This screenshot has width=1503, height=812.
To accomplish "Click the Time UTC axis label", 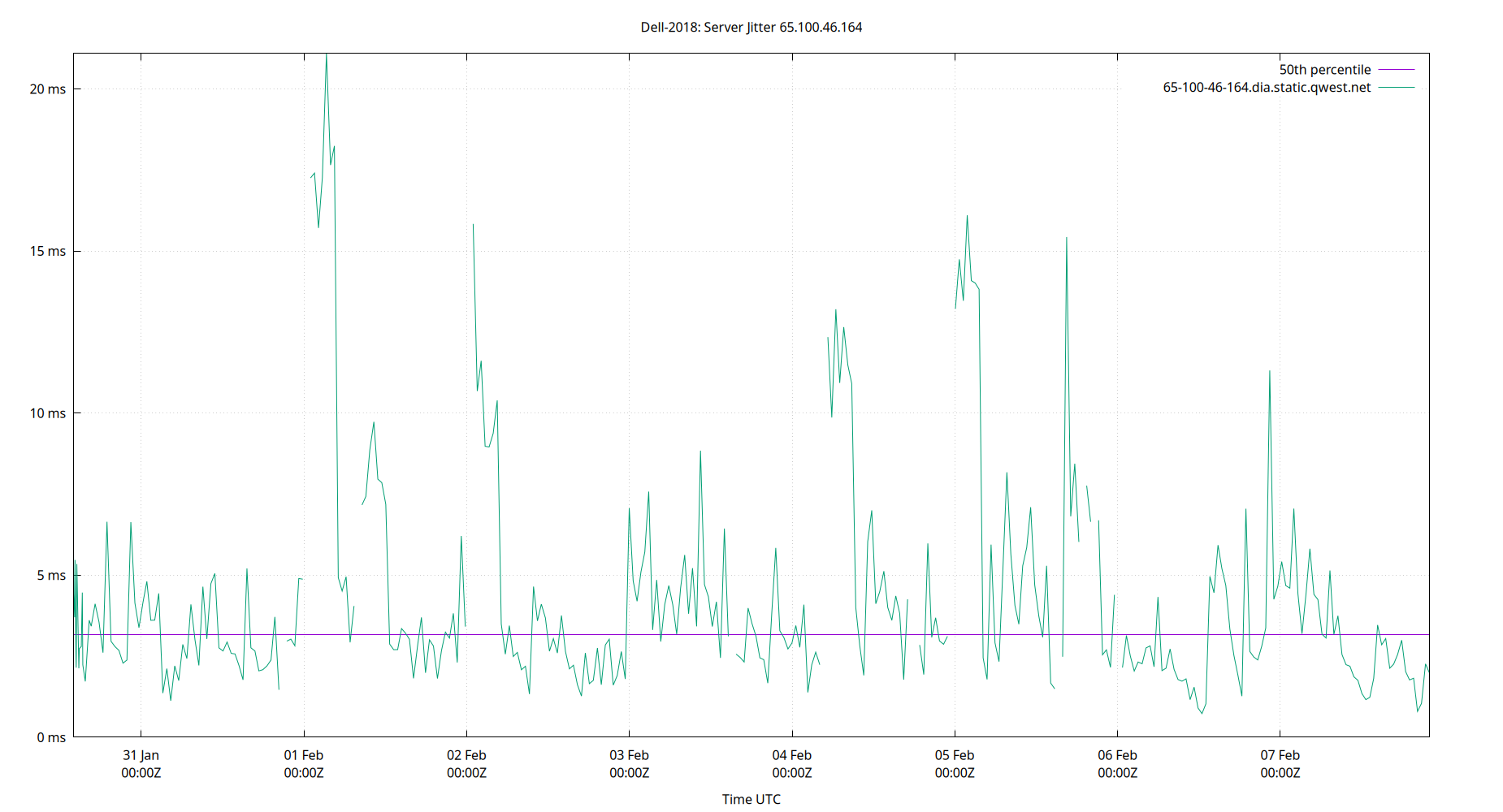I will click(x=751, y=799).
